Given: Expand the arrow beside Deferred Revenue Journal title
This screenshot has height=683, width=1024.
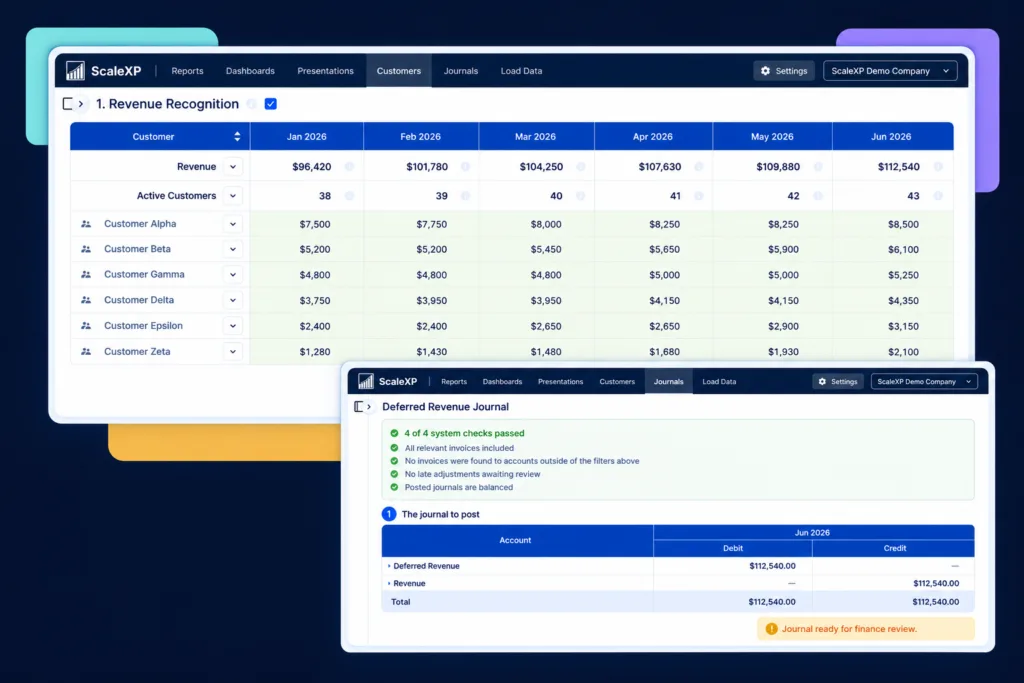Looking at the screenshot, I should [369, 407].
